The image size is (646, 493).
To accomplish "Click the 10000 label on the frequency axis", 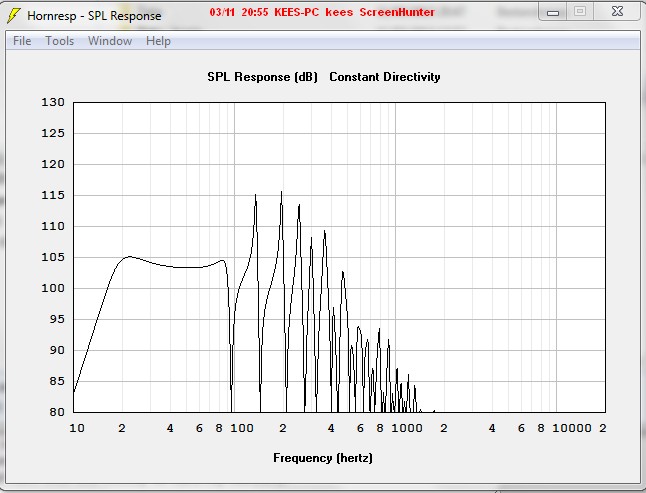I will [x=572, y=428].
